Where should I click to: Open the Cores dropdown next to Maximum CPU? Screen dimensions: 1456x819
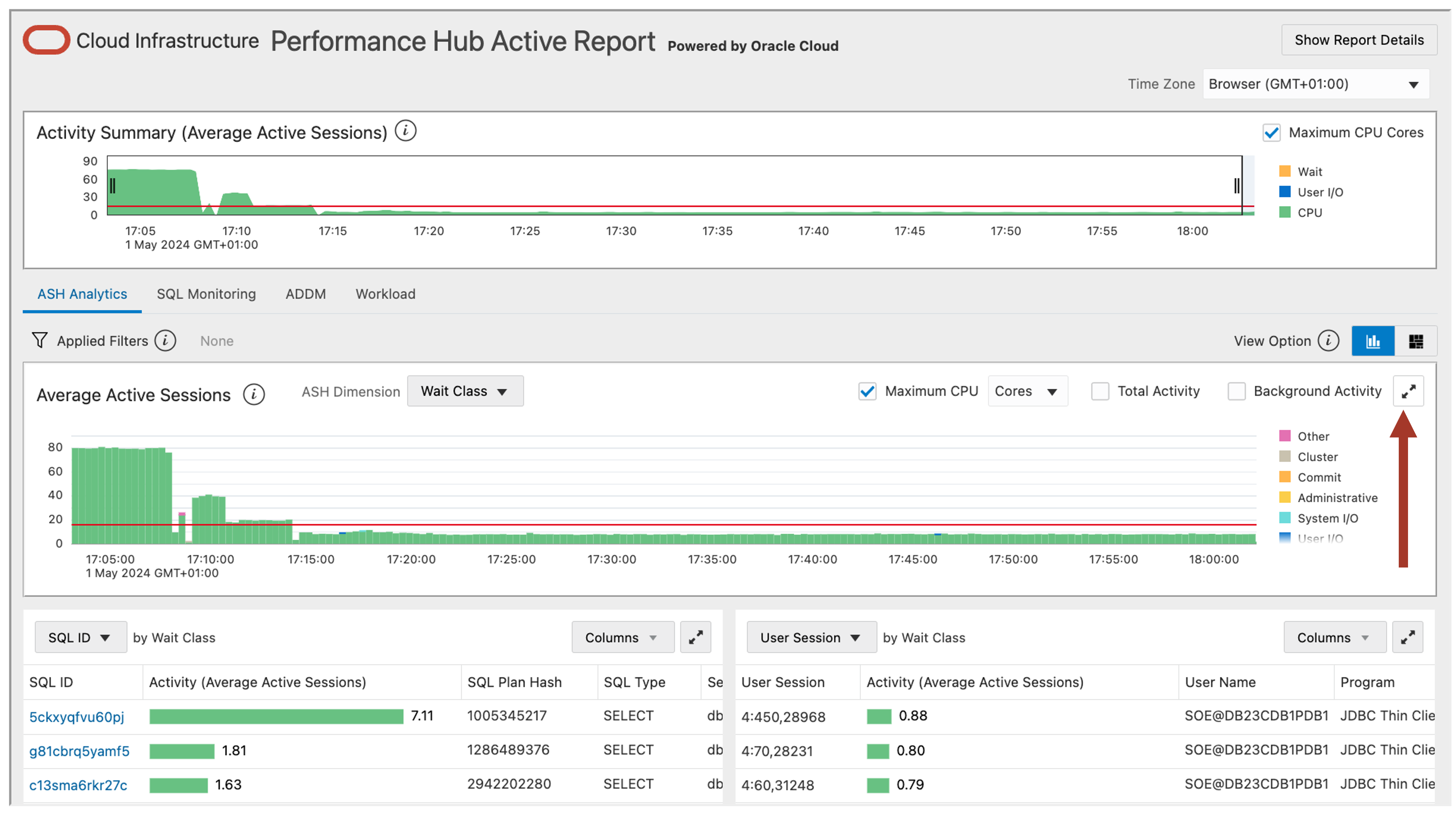tap(1027, 390)
